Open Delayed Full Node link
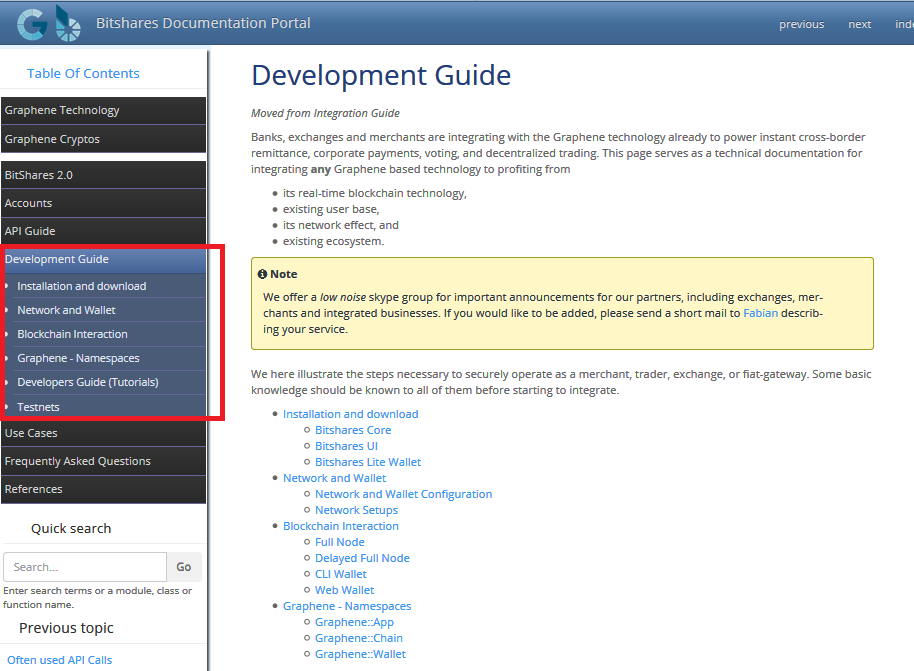Image resolution: width=914 pixels, height=671 pixels. tap(362, 558)
